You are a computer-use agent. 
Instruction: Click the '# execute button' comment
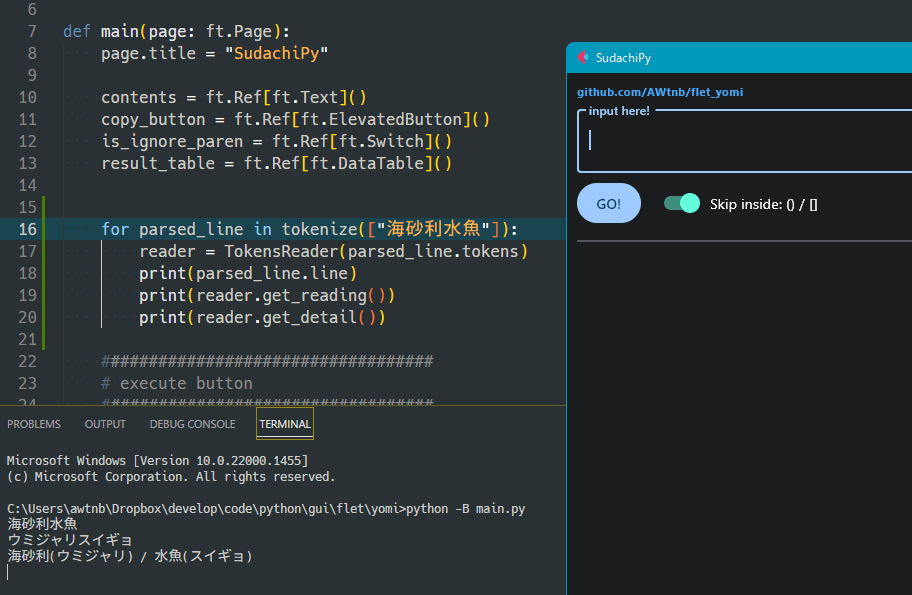pyautogui.click(x=177, y=383)
